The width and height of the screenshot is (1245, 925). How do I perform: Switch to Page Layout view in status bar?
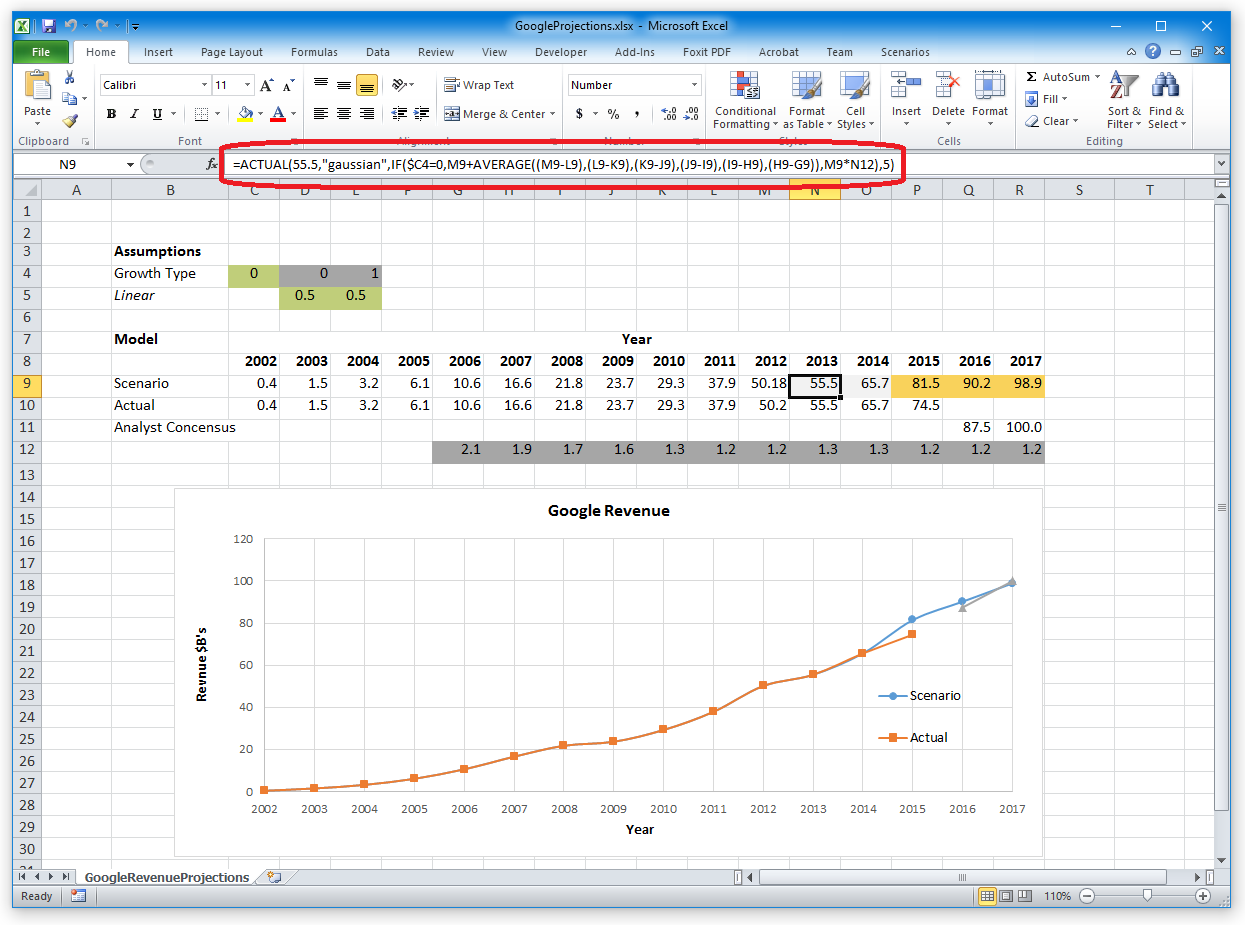coord(1006,896)
